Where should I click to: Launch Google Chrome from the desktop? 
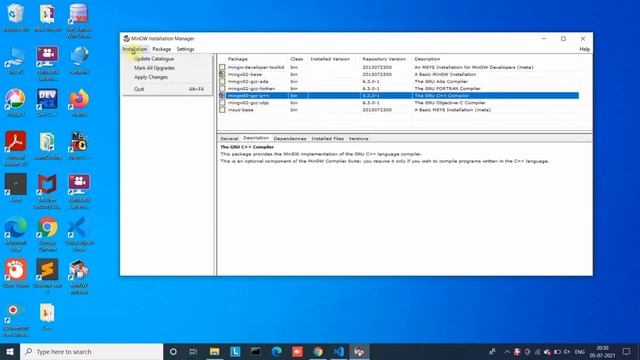(x=47, y=233)
